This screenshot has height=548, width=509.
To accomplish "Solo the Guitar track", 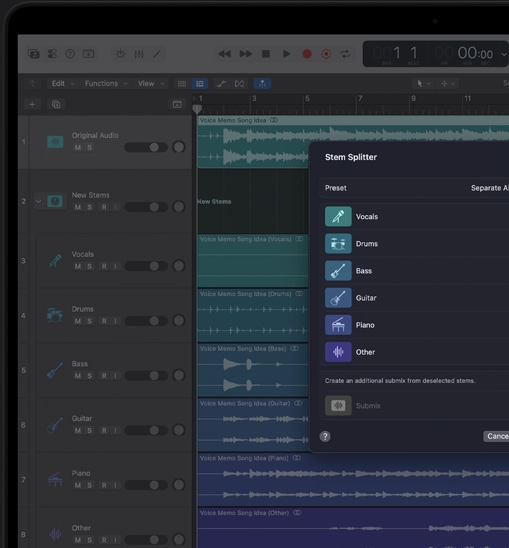I will [89, 431].
